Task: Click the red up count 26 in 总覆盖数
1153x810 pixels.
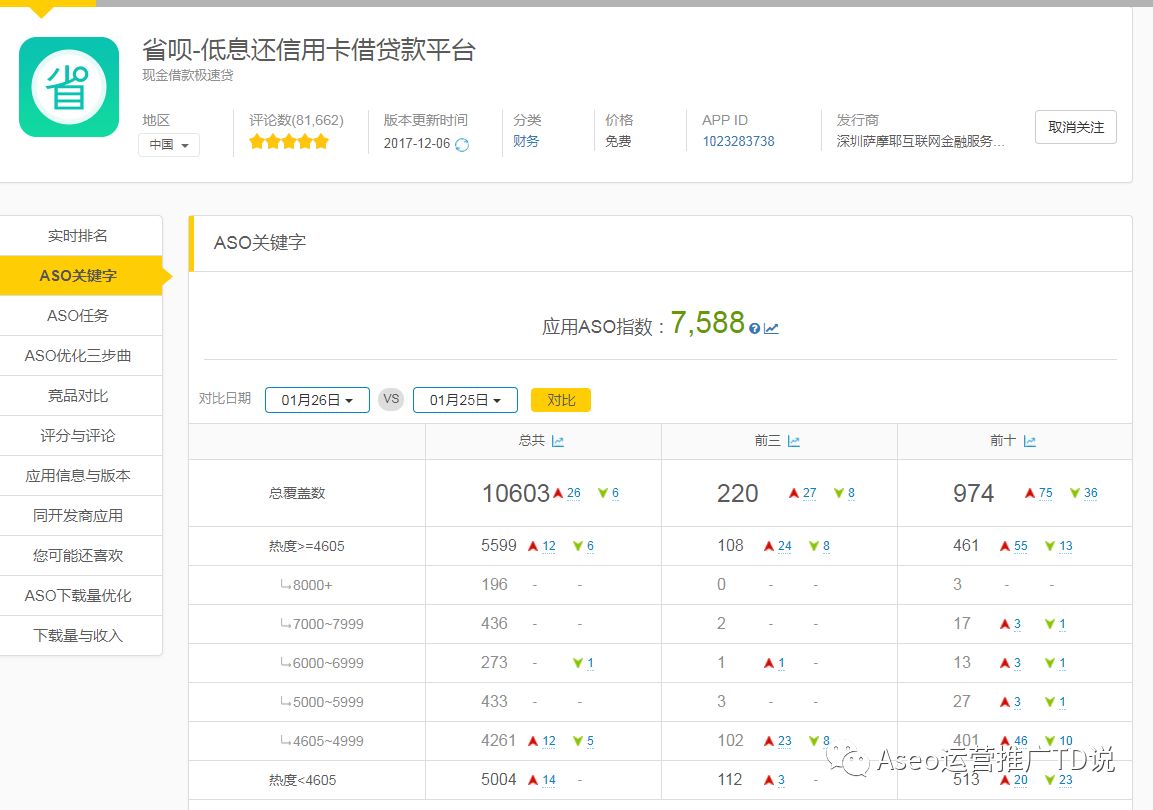Action: tap(573, 493)
